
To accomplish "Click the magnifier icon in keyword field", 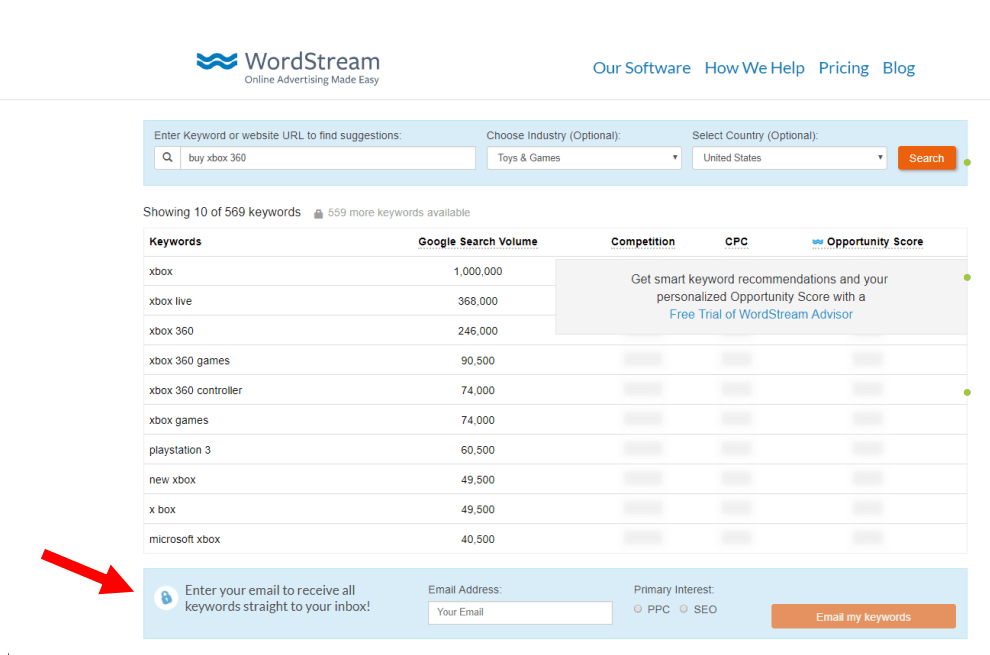I will (167, 158).
